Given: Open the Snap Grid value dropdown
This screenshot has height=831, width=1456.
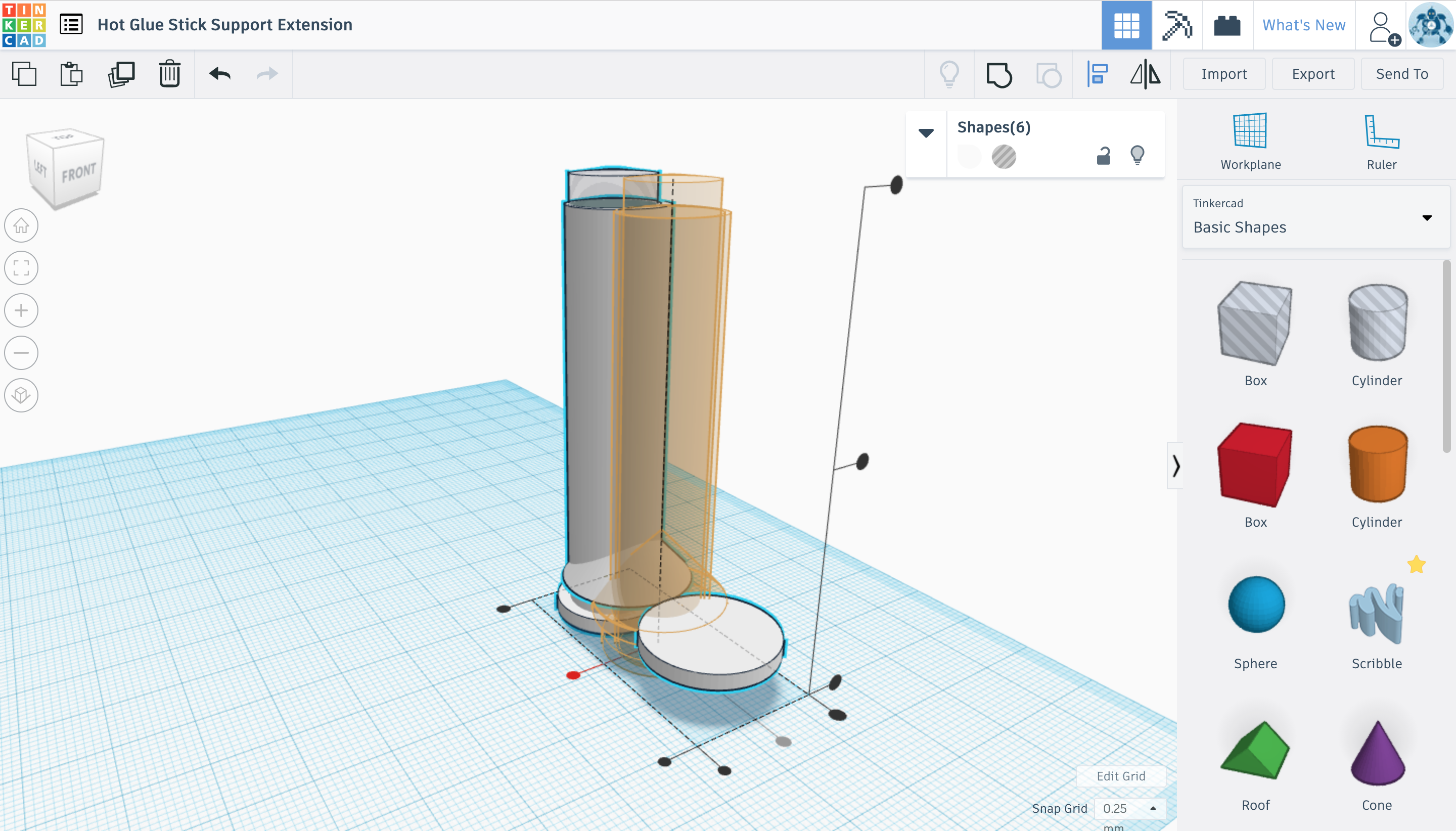Looking at the screenshot, I should [1129, 808].
